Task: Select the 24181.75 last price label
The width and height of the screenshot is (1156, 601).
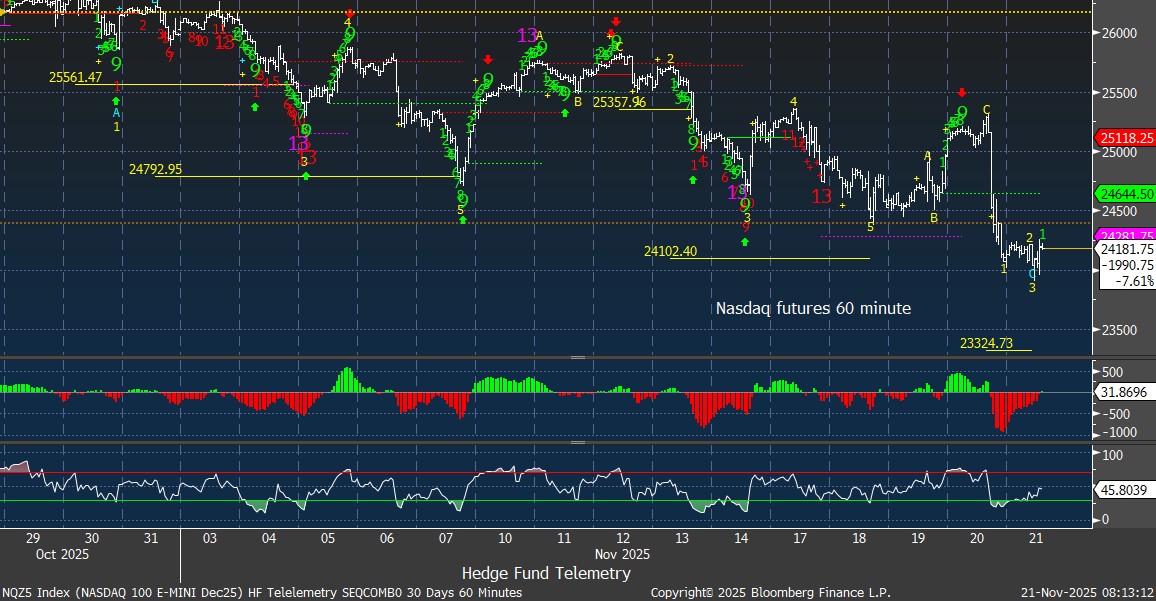Action: coord(1126,249)
